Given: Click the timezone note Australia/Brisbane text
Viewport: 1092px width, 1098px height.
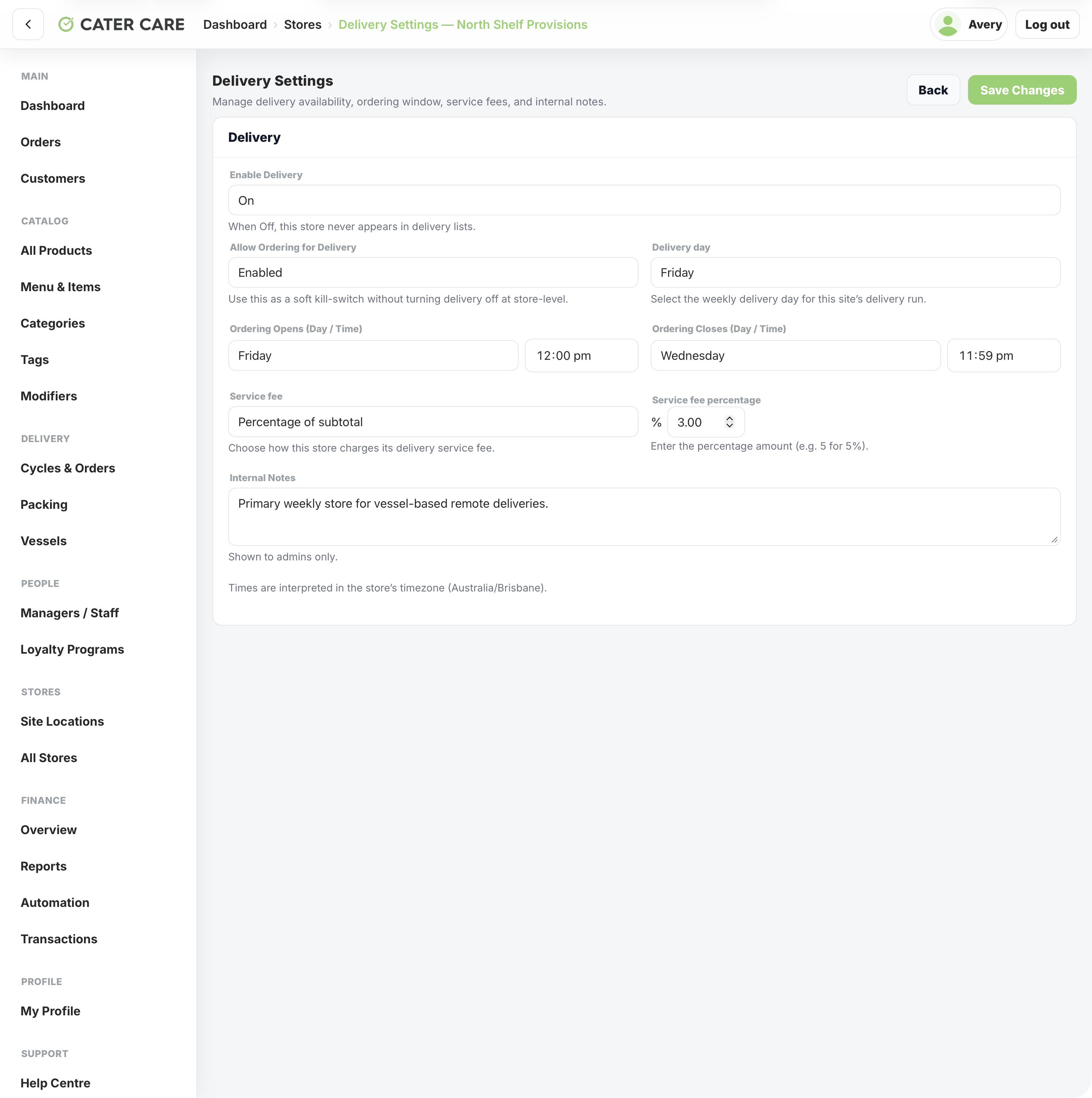Looking at the screenshot, I should tap(387, 588).
